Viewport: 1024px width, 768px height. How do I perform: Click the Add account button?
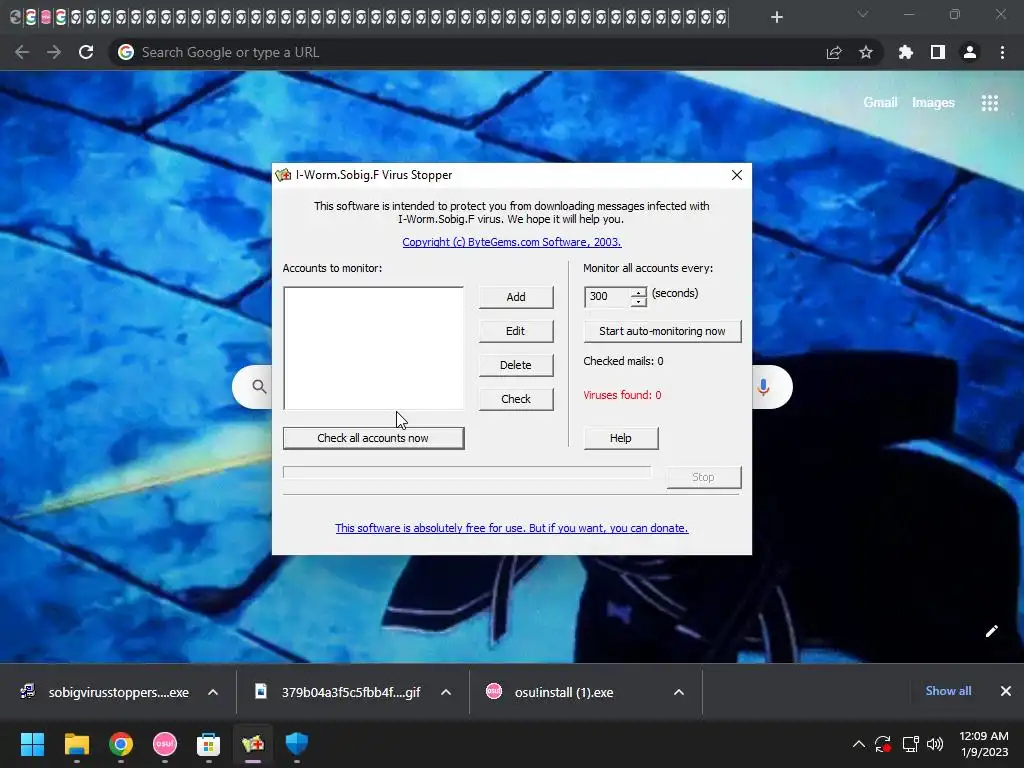(516, 297)
